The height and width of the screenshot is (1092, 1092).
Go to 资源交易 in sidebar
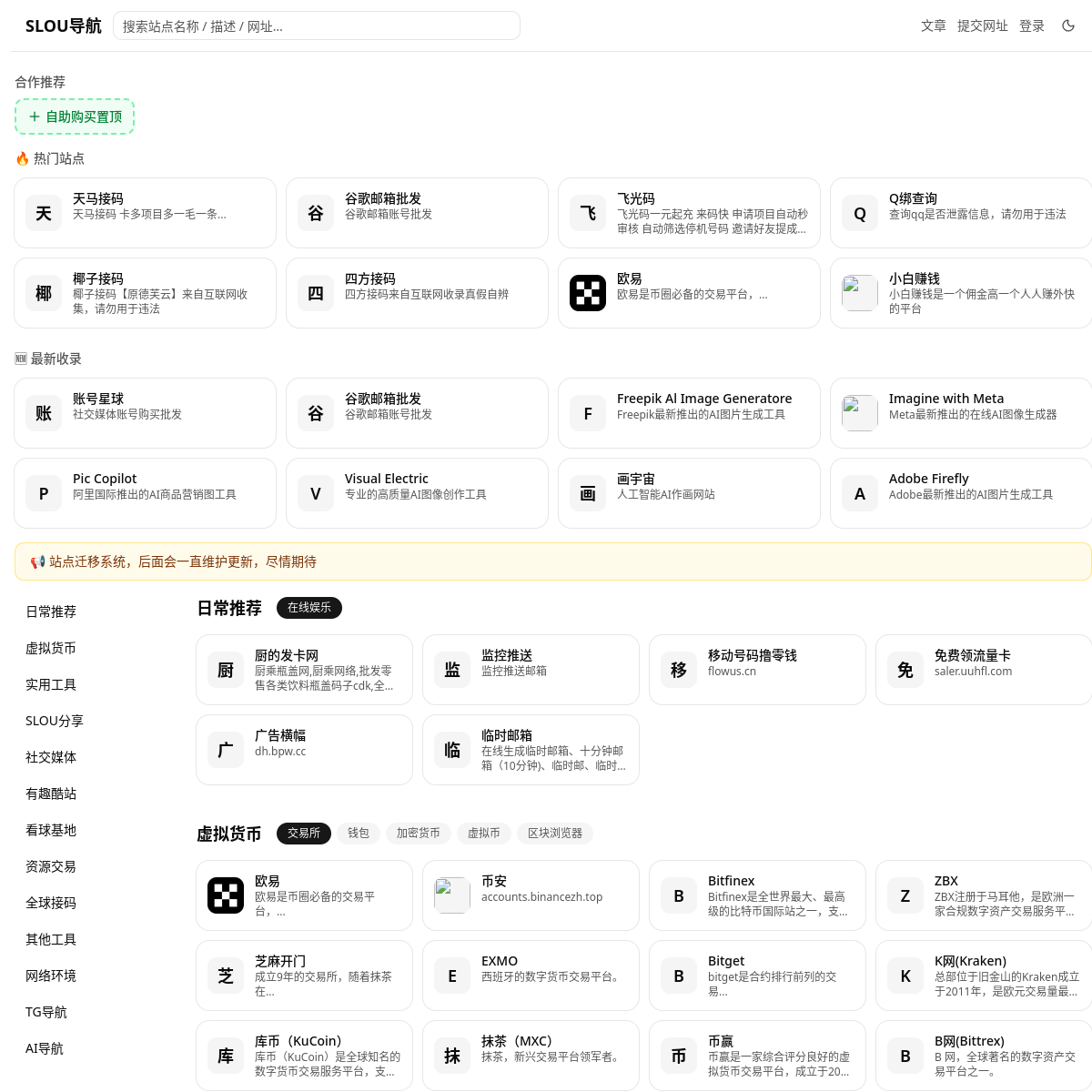tap(51, 866)
